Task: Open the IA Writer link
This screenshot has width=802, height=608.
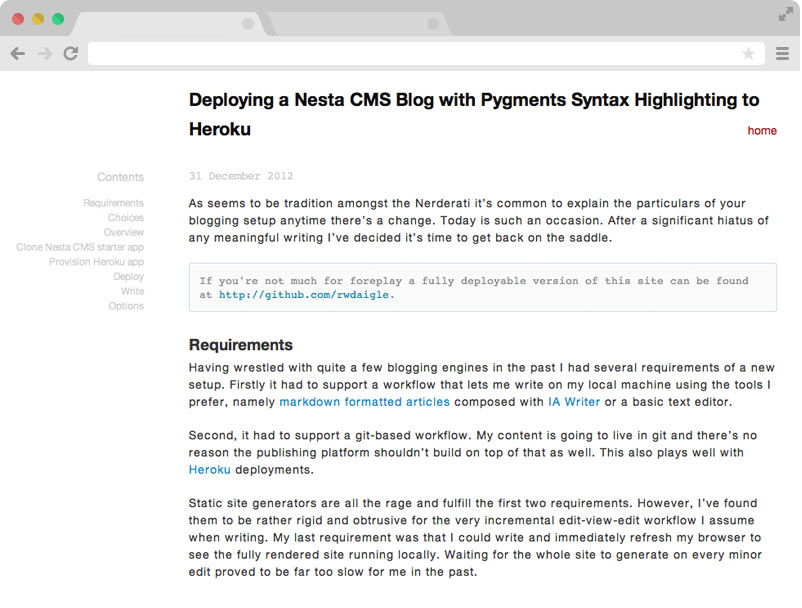Action: click(574, 402)
